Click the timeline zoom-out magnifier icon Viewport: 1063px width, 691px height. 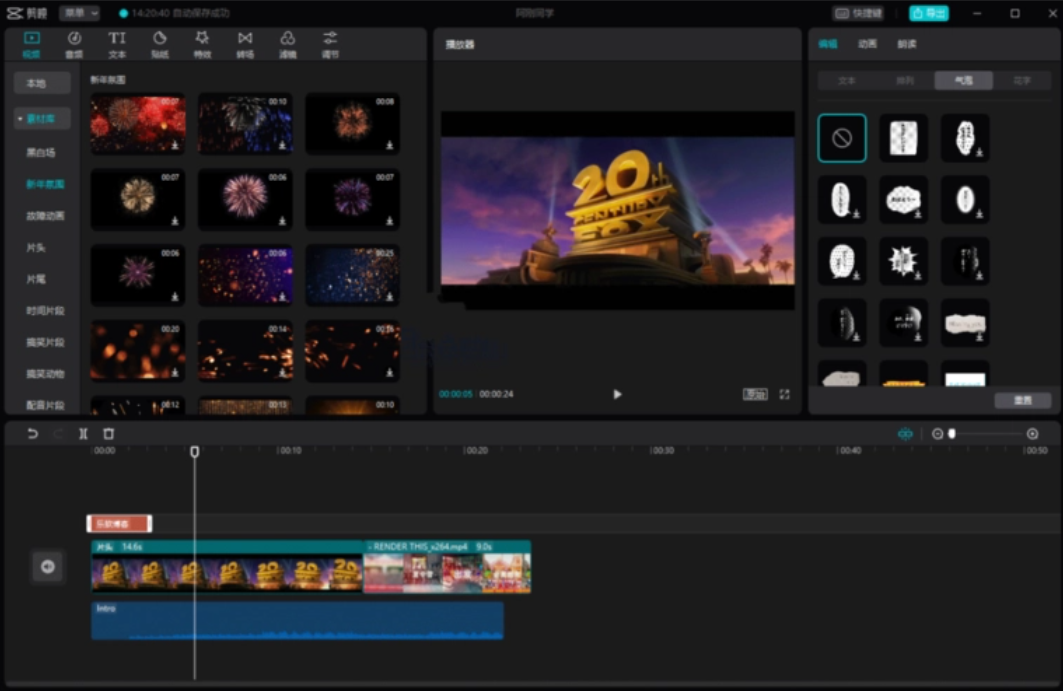[938, 434]
